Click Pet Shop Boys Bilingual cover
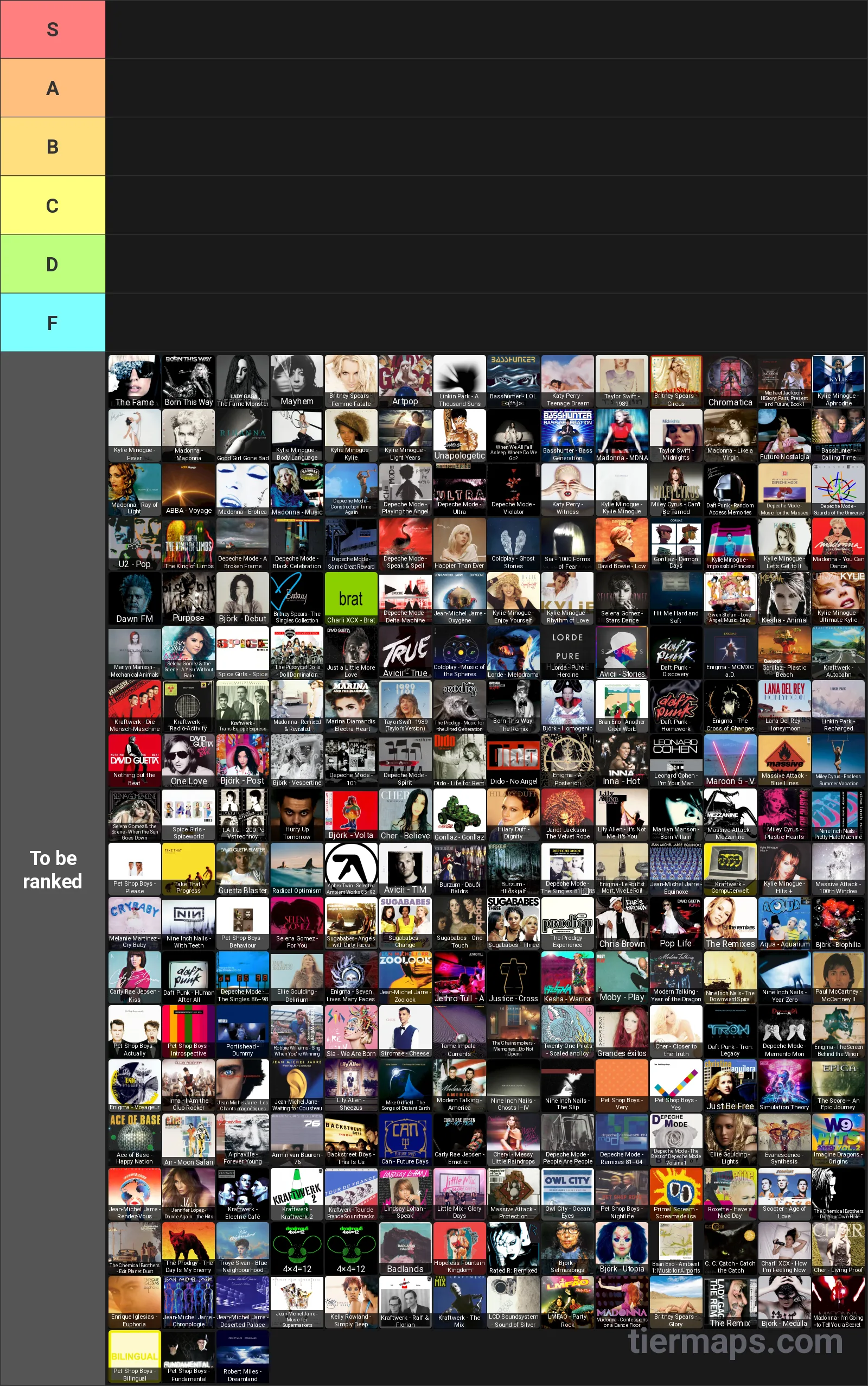868x1386 pixels. 135,1357
